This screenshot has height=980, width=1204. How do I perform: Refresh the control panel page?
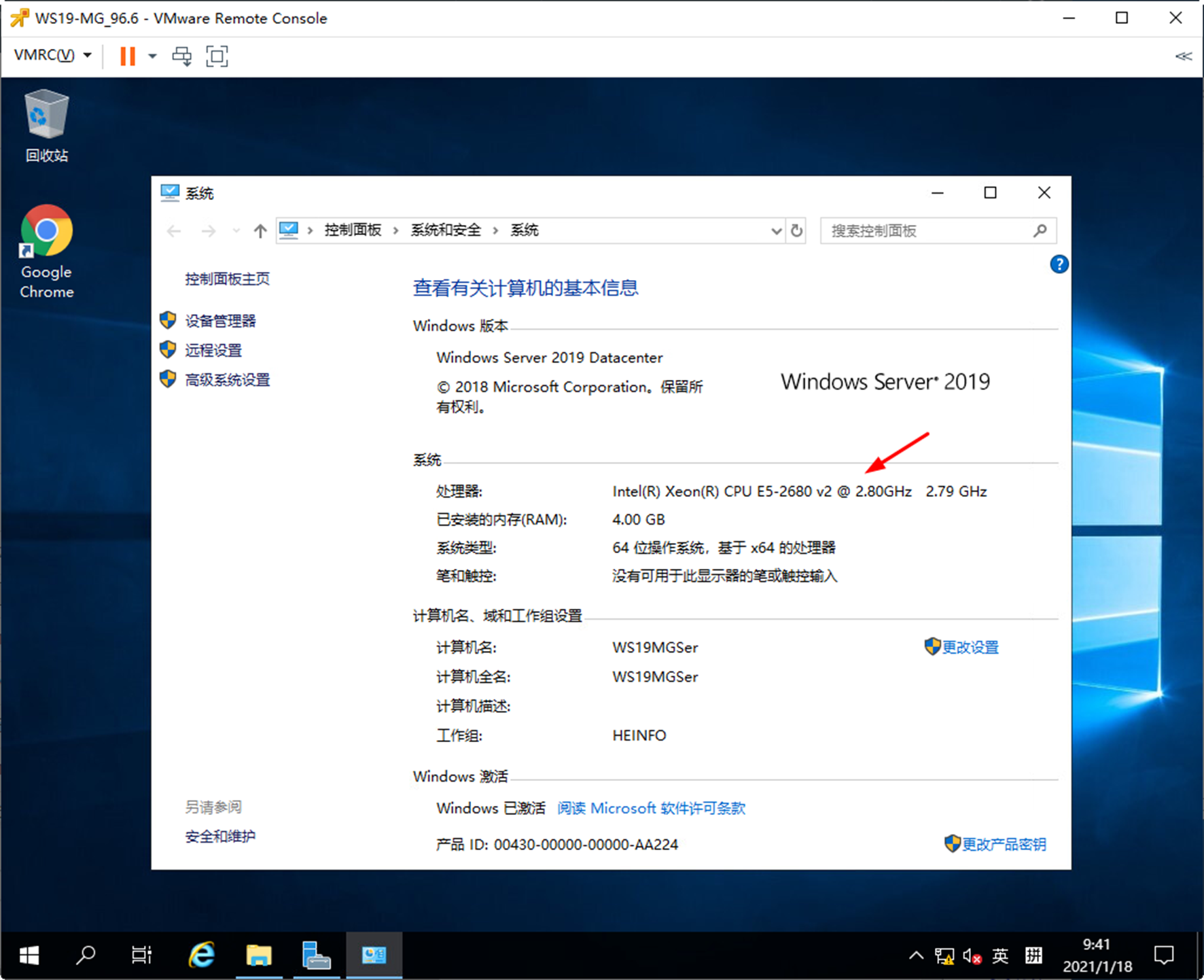(x=796, y=231)
